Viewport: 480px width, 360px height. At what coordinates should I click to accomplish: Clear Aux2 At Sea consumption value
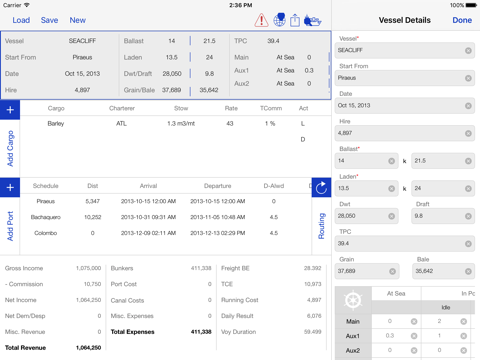tap(414, 350)
